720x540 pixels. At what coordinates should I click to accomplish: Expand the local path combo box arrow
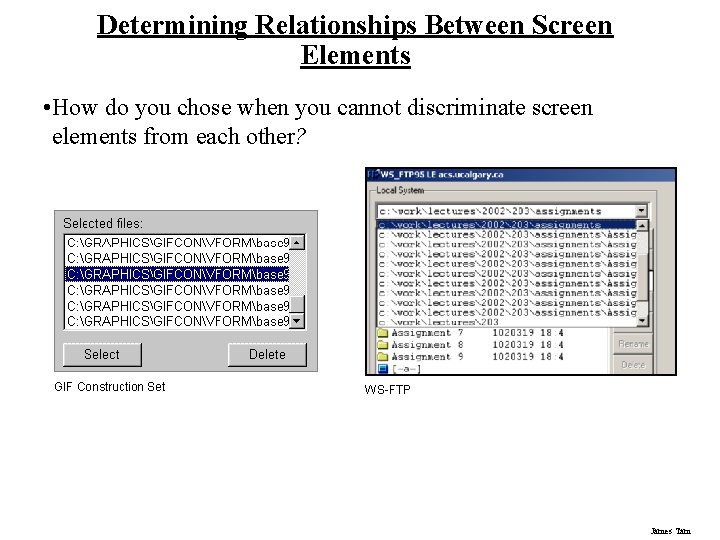[641, 211]
